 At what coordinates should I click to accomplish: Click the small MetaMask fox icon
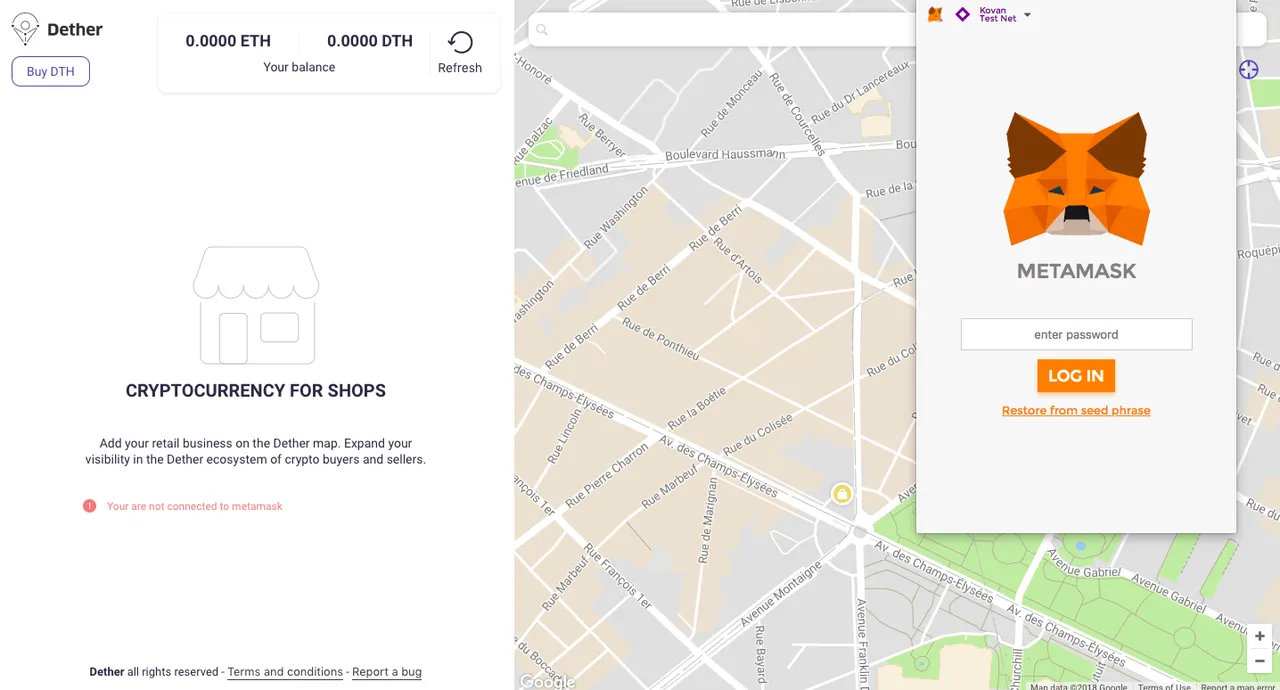[x=935, y=14]
